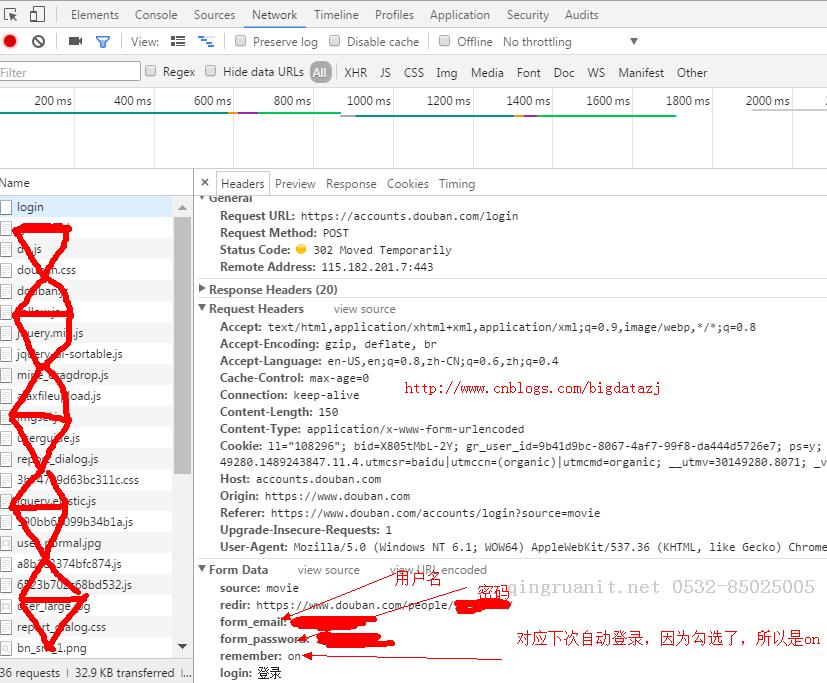
Task: Enable Disable cache checkbox
Action: point(334,41)
